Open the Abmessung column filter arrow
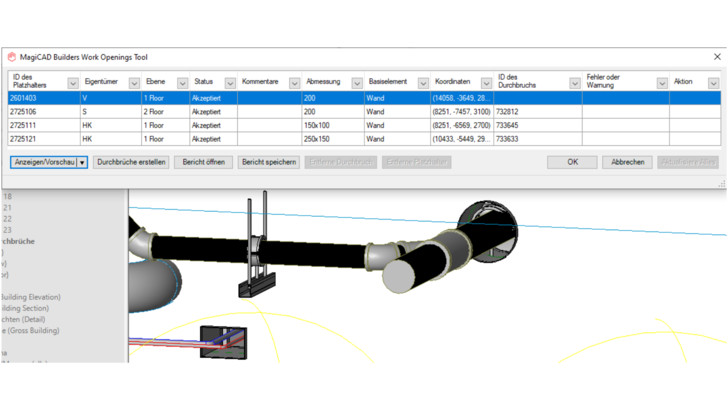 (x=357, y=84)
